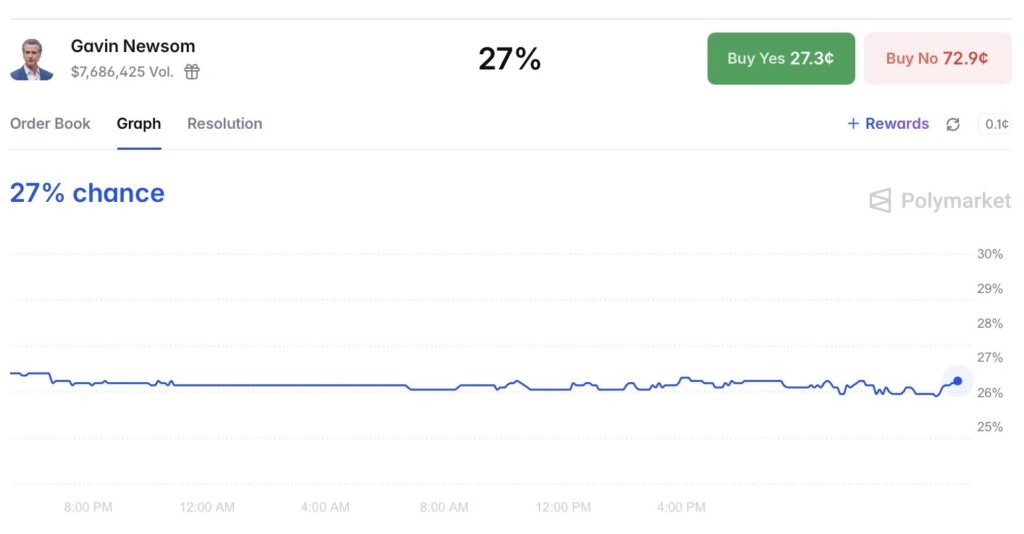Click the $7,686,425 Vol. text
The height and width of the screenshot is (534, 1024).
coord(122,72)
